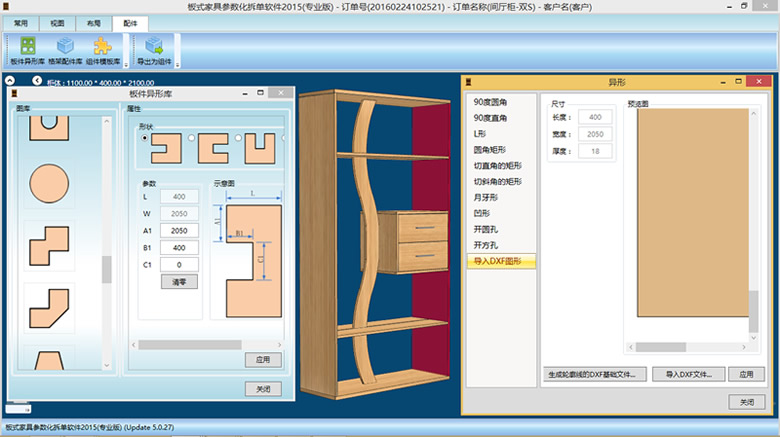Select the second notch shape radio button
This screenshot has width=780, height=437.
[x=190, y=139]
